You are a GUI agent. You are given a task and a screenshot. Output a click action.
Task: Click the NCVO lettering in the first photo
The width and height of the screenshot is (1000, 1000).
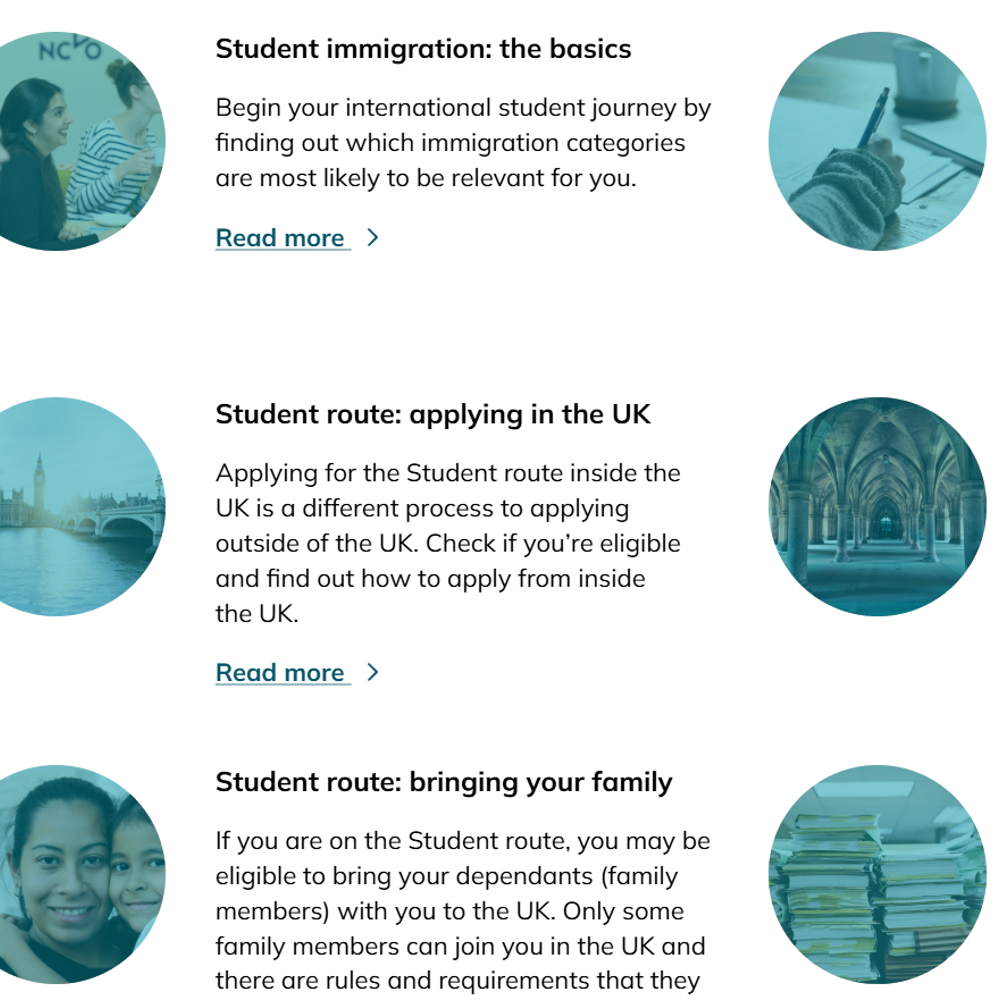(69, 48)
